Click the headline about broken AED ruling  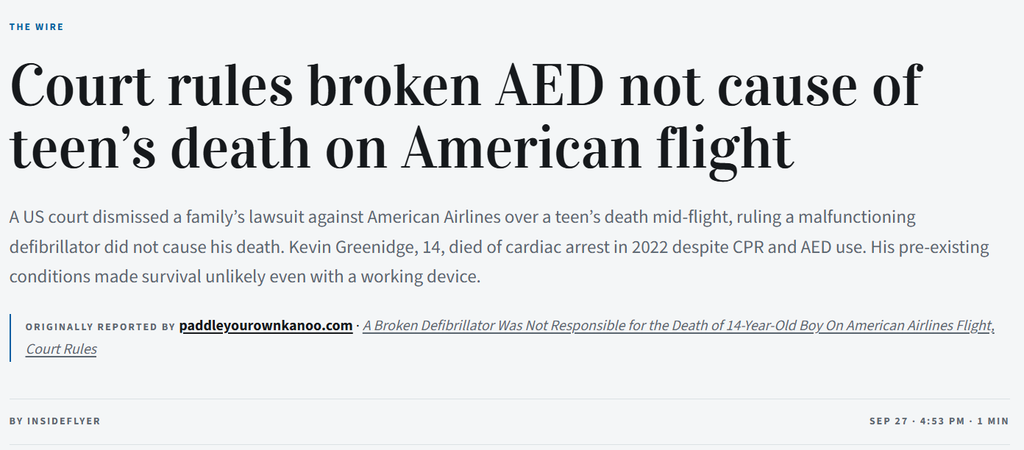point(466,116)
